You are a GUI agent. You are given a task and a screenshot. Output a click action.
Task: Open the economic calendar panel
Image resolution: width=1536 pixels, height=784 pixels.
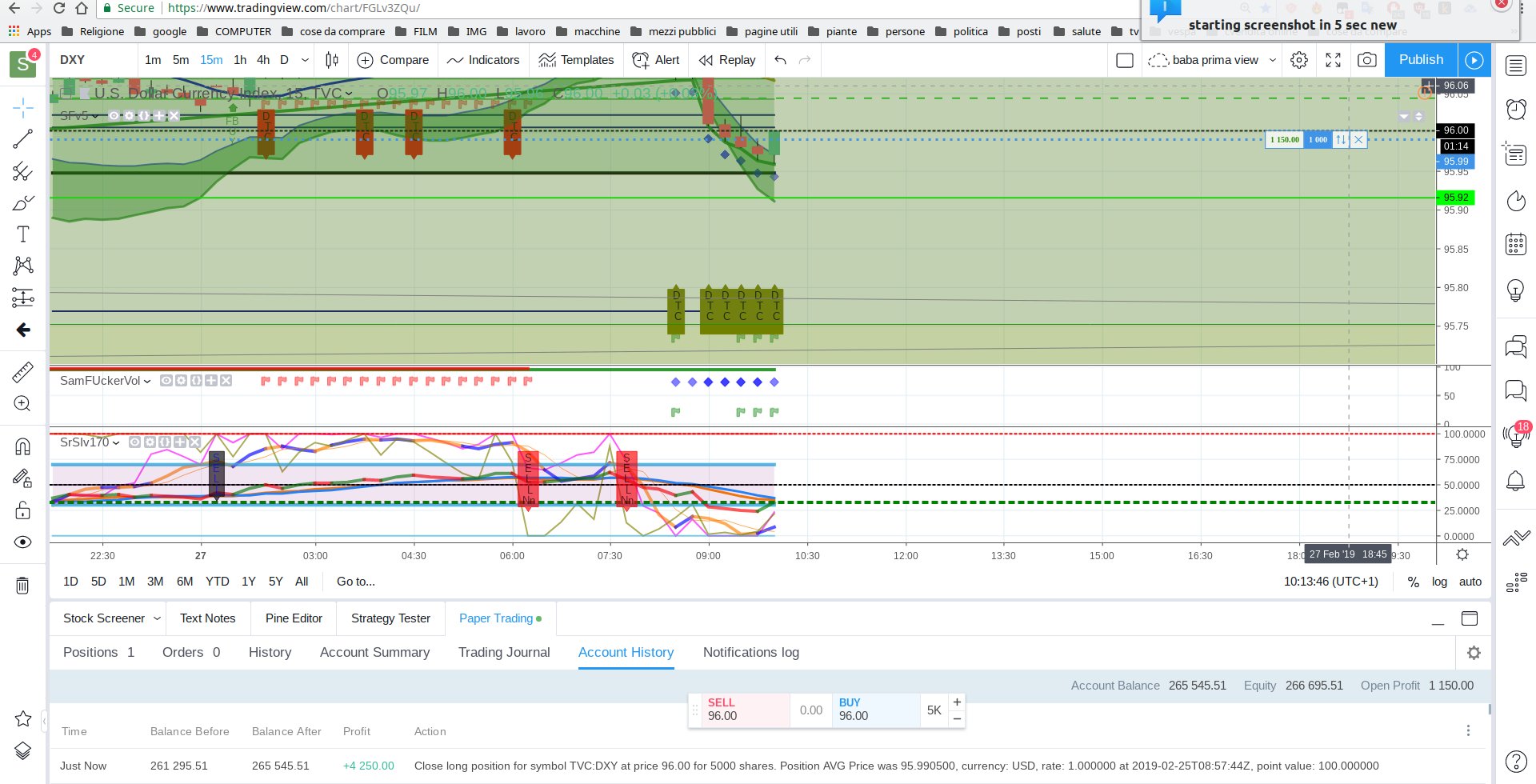point(1516,244)
